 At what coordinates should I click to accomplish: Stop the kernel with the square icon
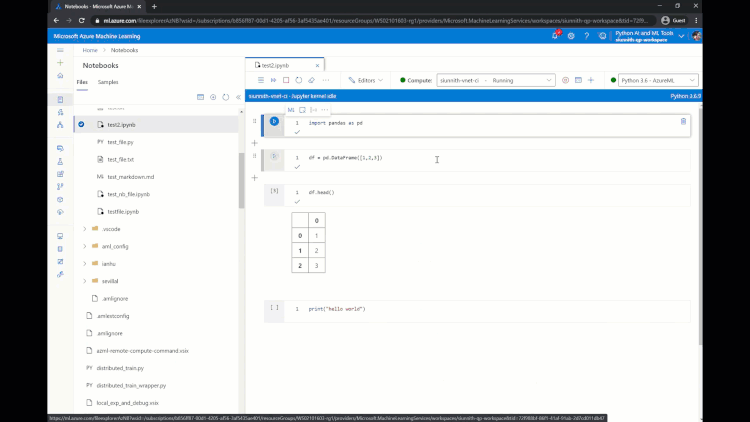[286, 80]
